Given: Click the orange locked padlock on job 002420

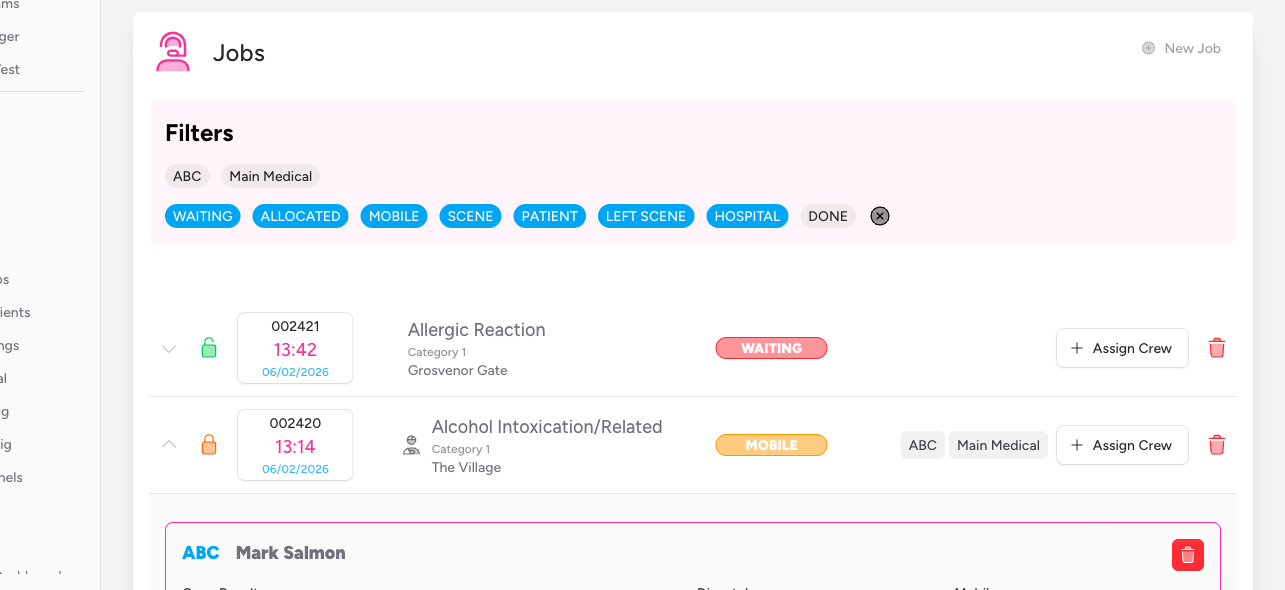Looking at the screenshot, I should coord(209,445).
